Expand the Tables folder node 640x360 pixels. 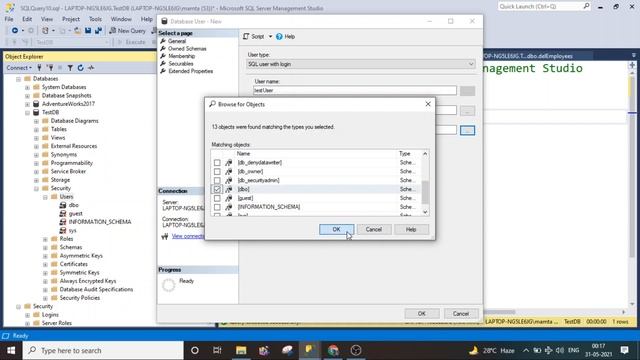click(36, 129)
